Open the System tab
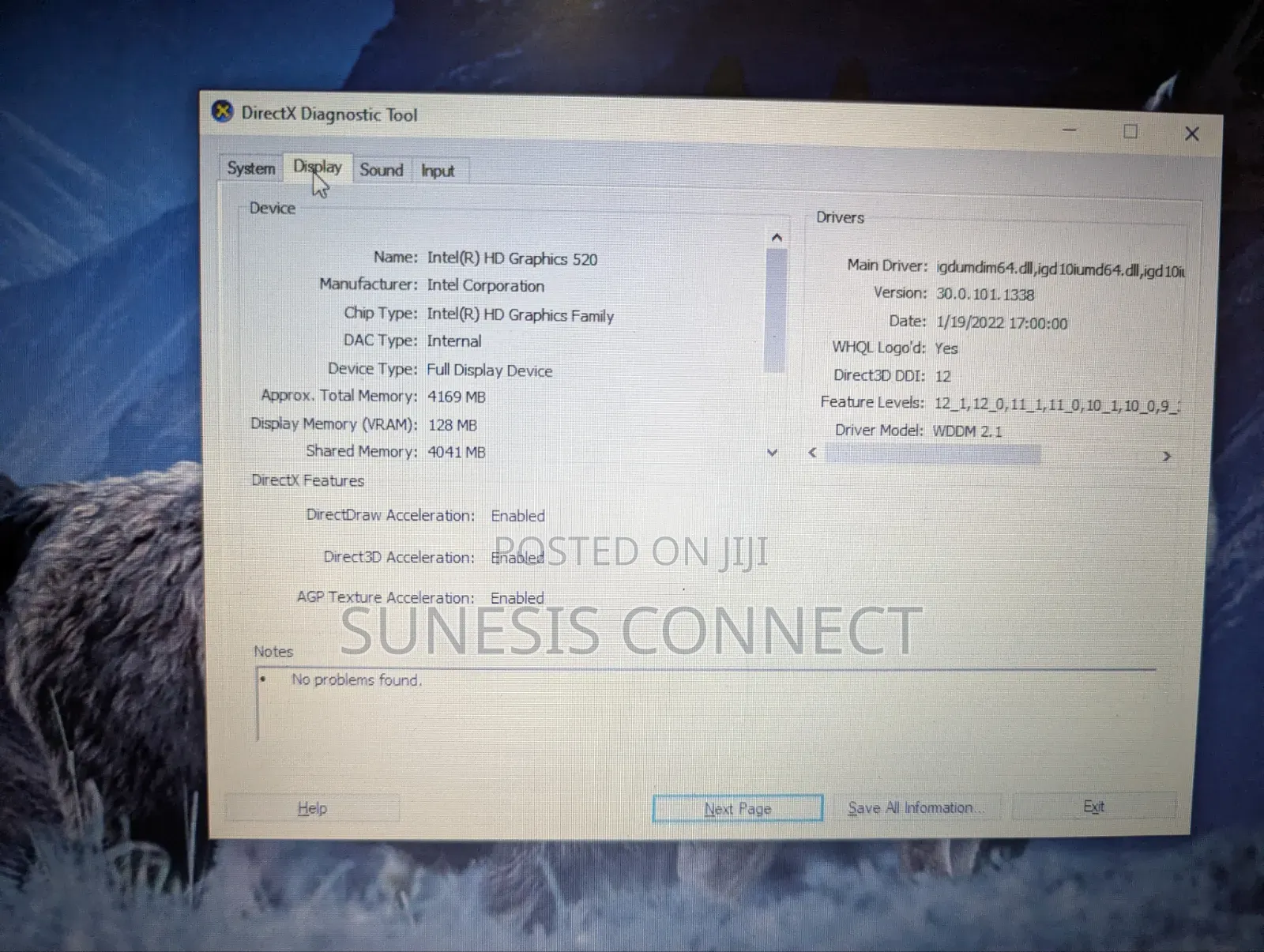 pyautogui.click(x=251, y=168)
